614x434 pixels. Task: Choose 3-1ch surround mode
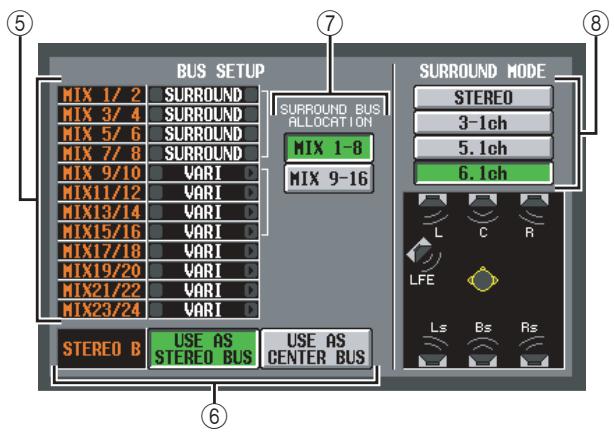(483, 123)
